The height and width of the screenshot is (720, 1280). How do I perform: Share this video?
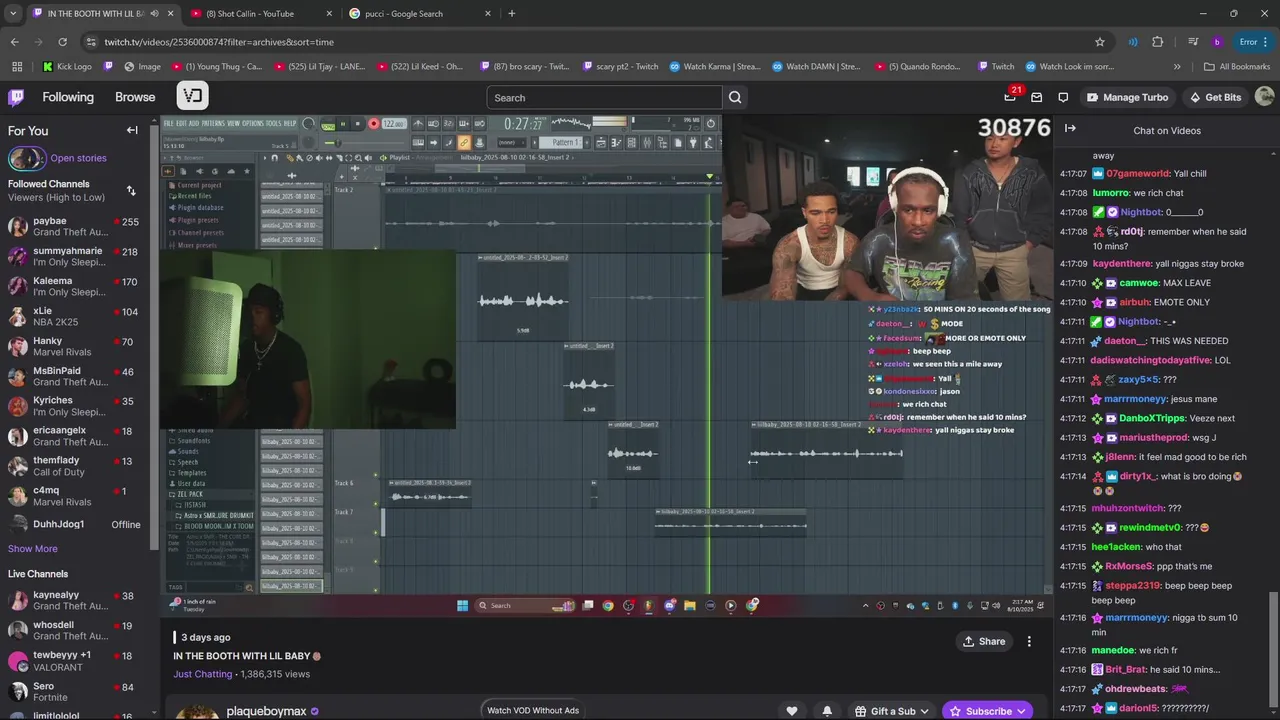984,641
